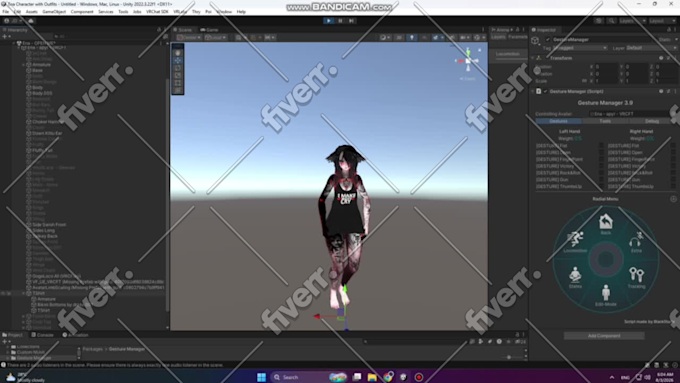Open the VRChat SDK menu

coord(157,12)
